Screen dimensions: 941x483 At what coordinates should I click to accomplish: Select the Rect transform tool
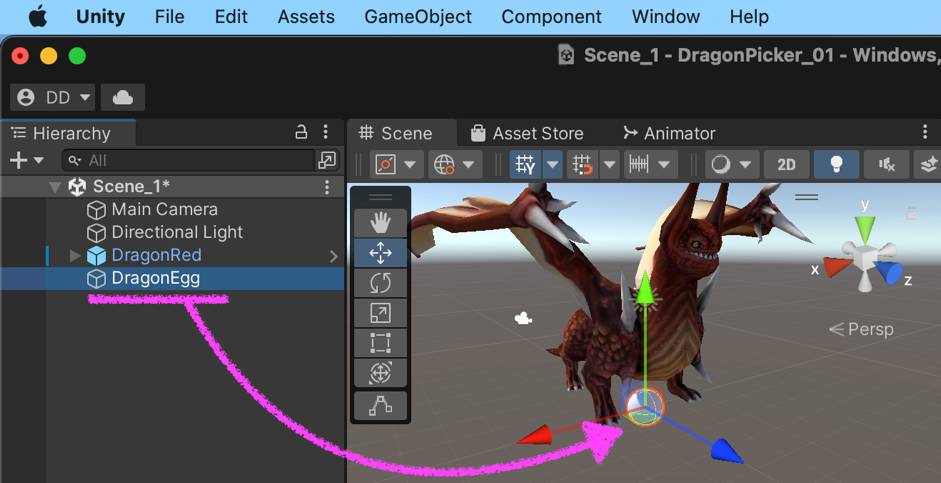pos(380,343)
